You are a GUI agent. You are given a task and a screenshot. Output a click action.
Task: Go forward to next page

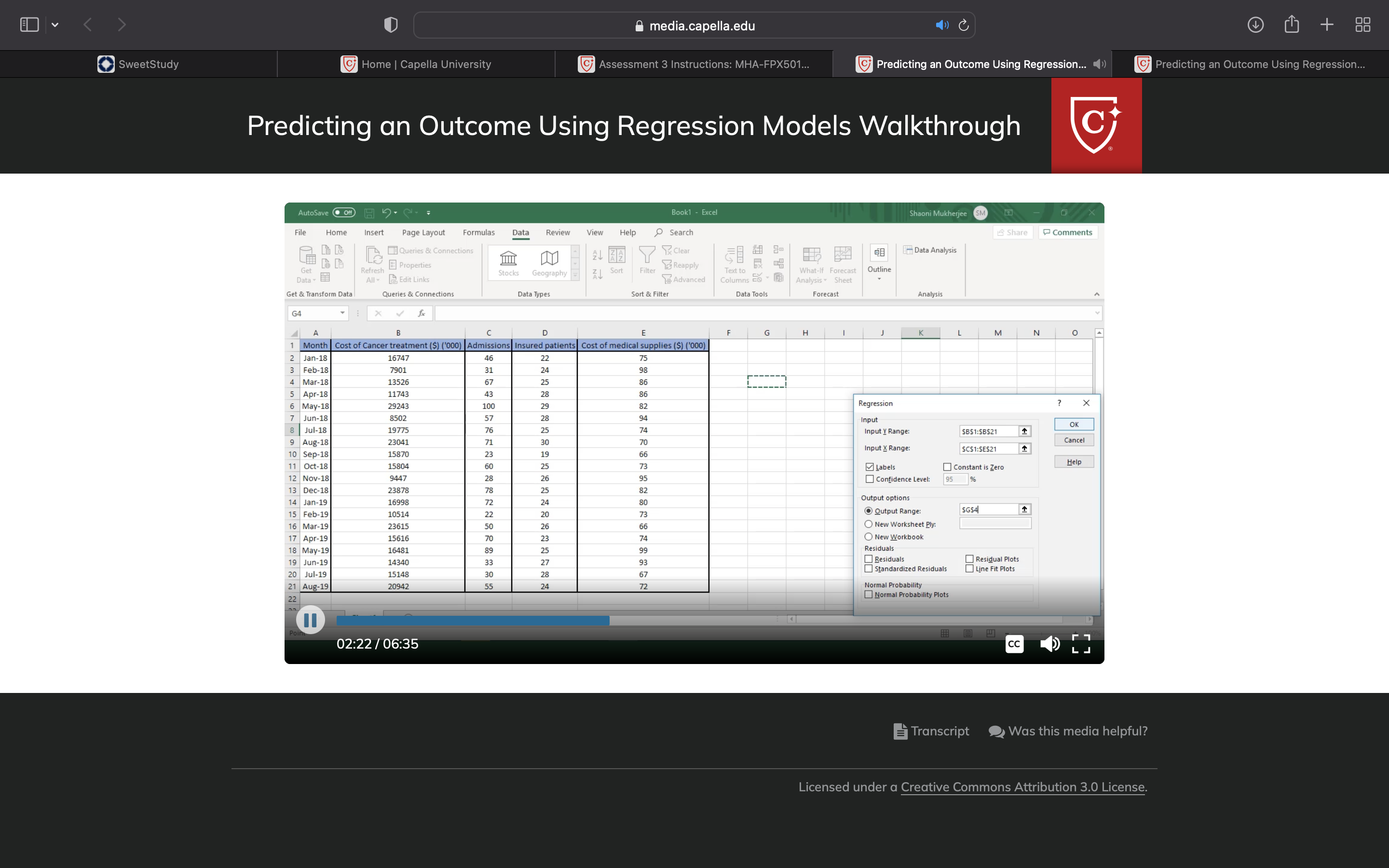[121, 25]
